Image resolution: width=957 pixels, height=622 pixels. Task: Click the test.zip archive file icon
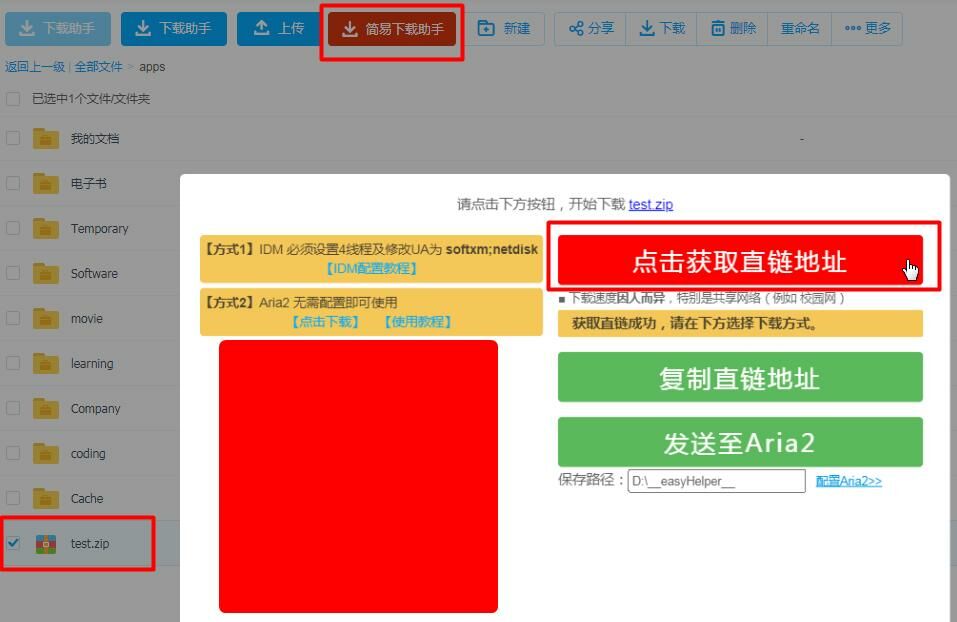pos(46,543)
